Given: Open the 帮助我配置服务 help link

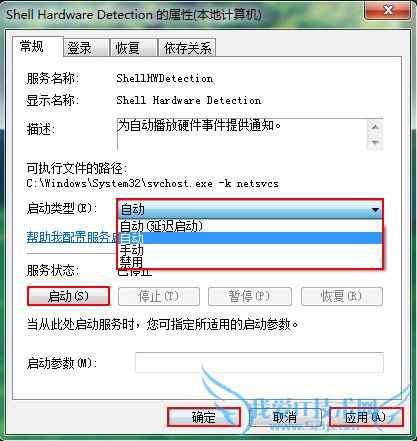Looking at the screenshot, I should click(72, 237).
